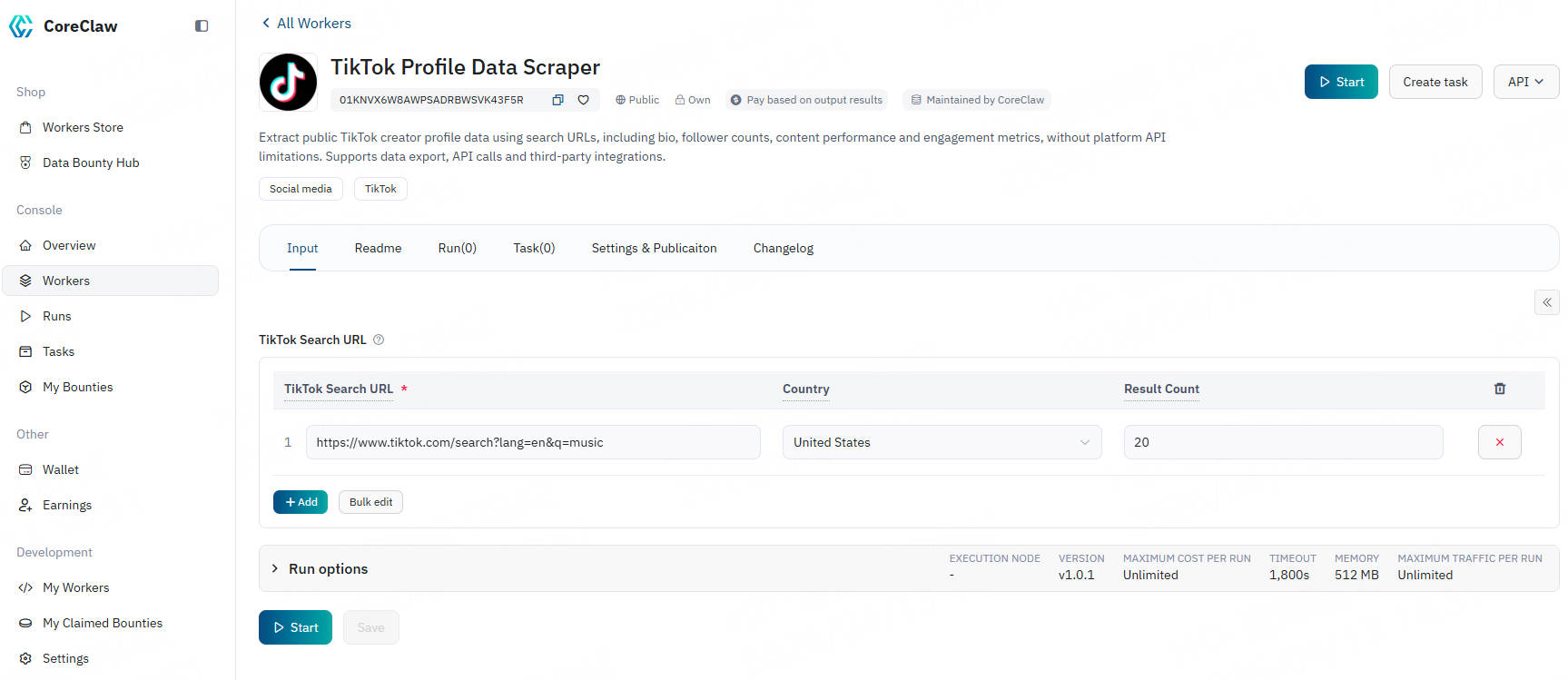Switch to the Readme tab
Viewport: 1568px width, 680px height.
coord(378,248)
